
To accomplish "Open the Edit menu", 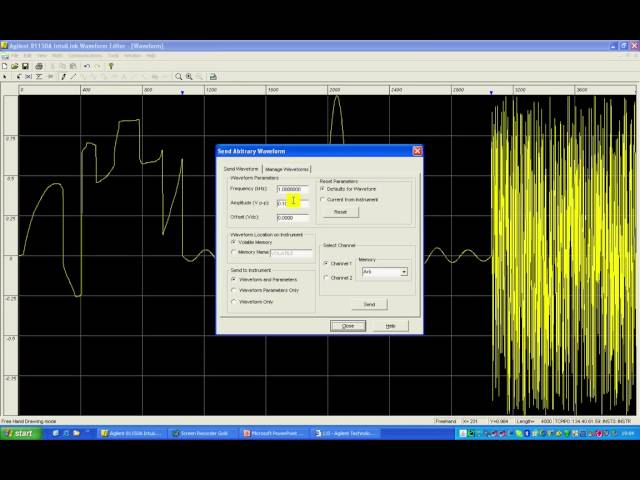I will [27, 56].
